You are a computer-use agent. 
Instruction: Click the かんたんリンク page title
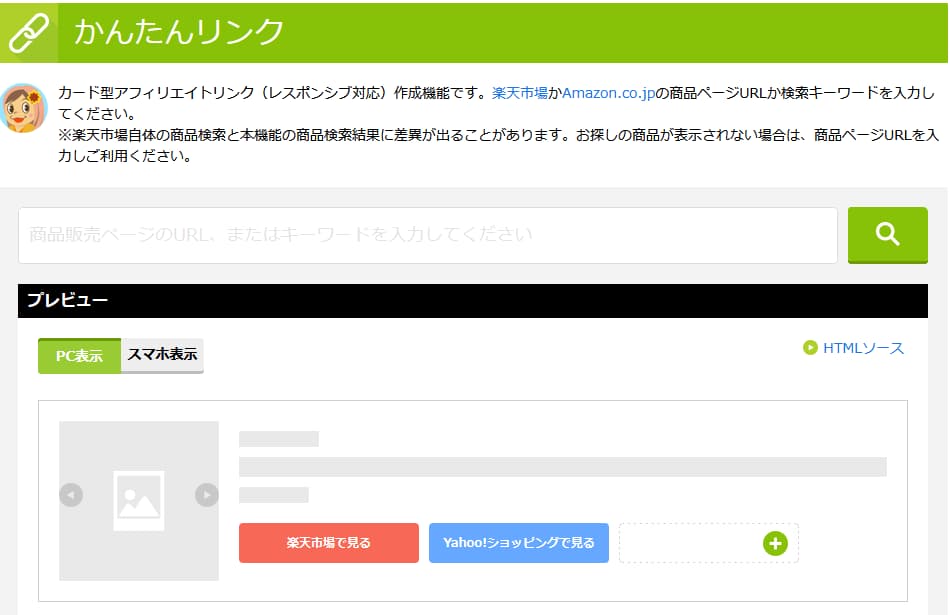point(179,32)
